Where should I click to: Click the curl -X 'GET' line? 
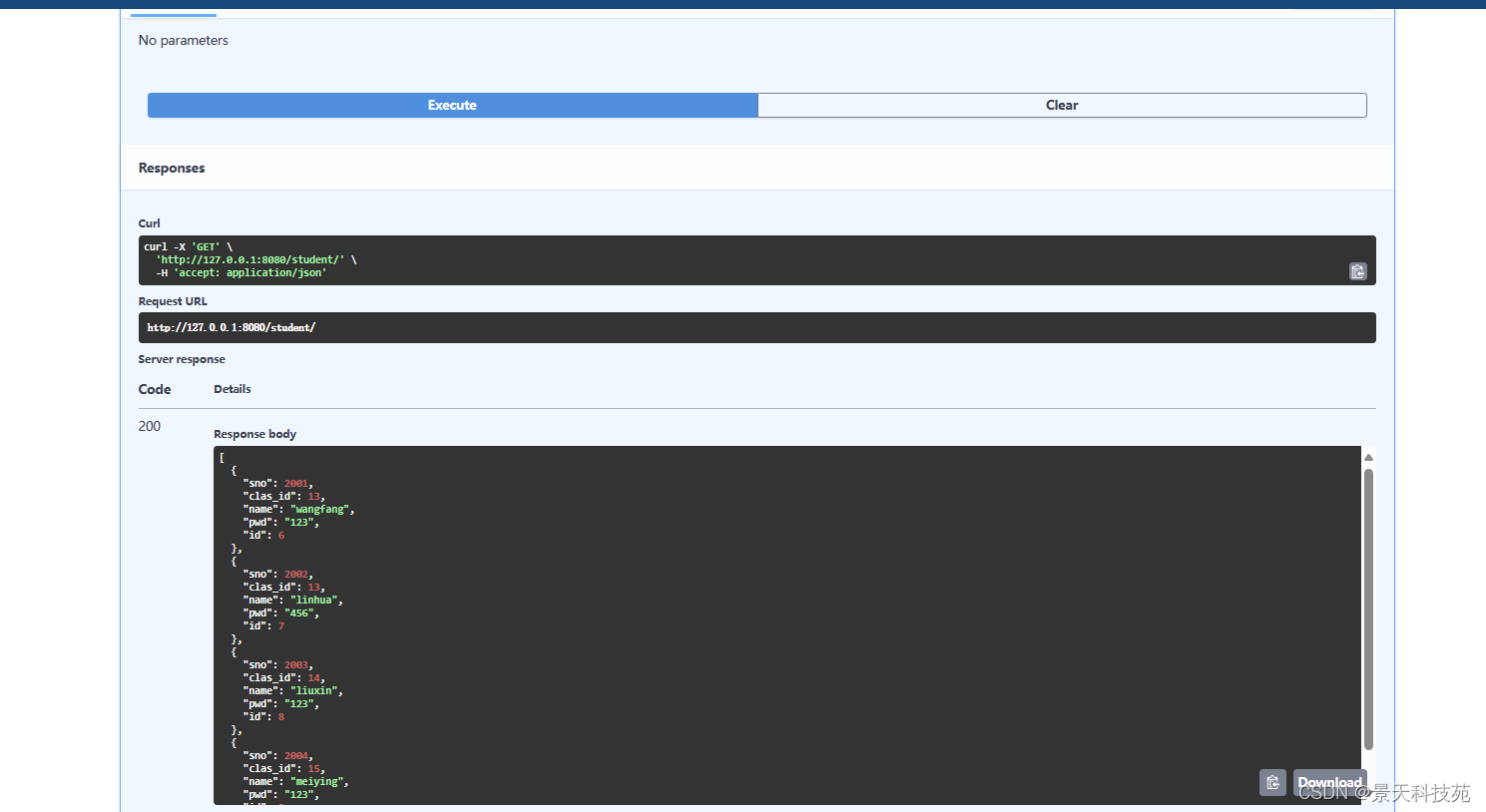point(189,246)
